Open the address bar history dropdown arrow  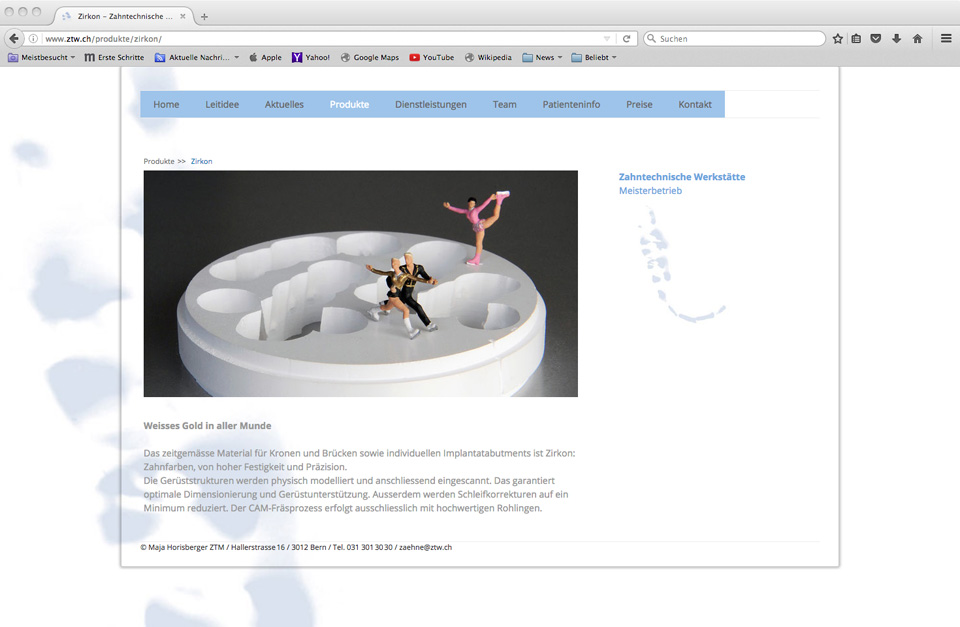(607, 39)
